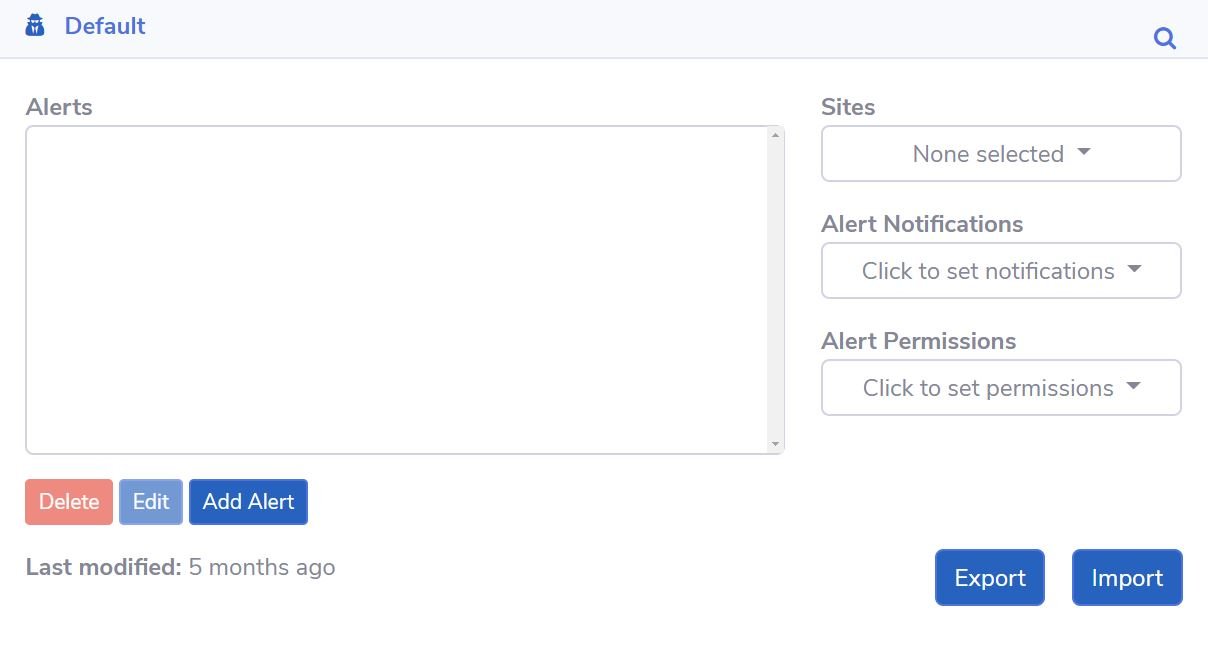Click the notifications dropdown caret arrow
Viewport: 1208px width, 653px height.
pyautogui.click(x=1134, y=269)
